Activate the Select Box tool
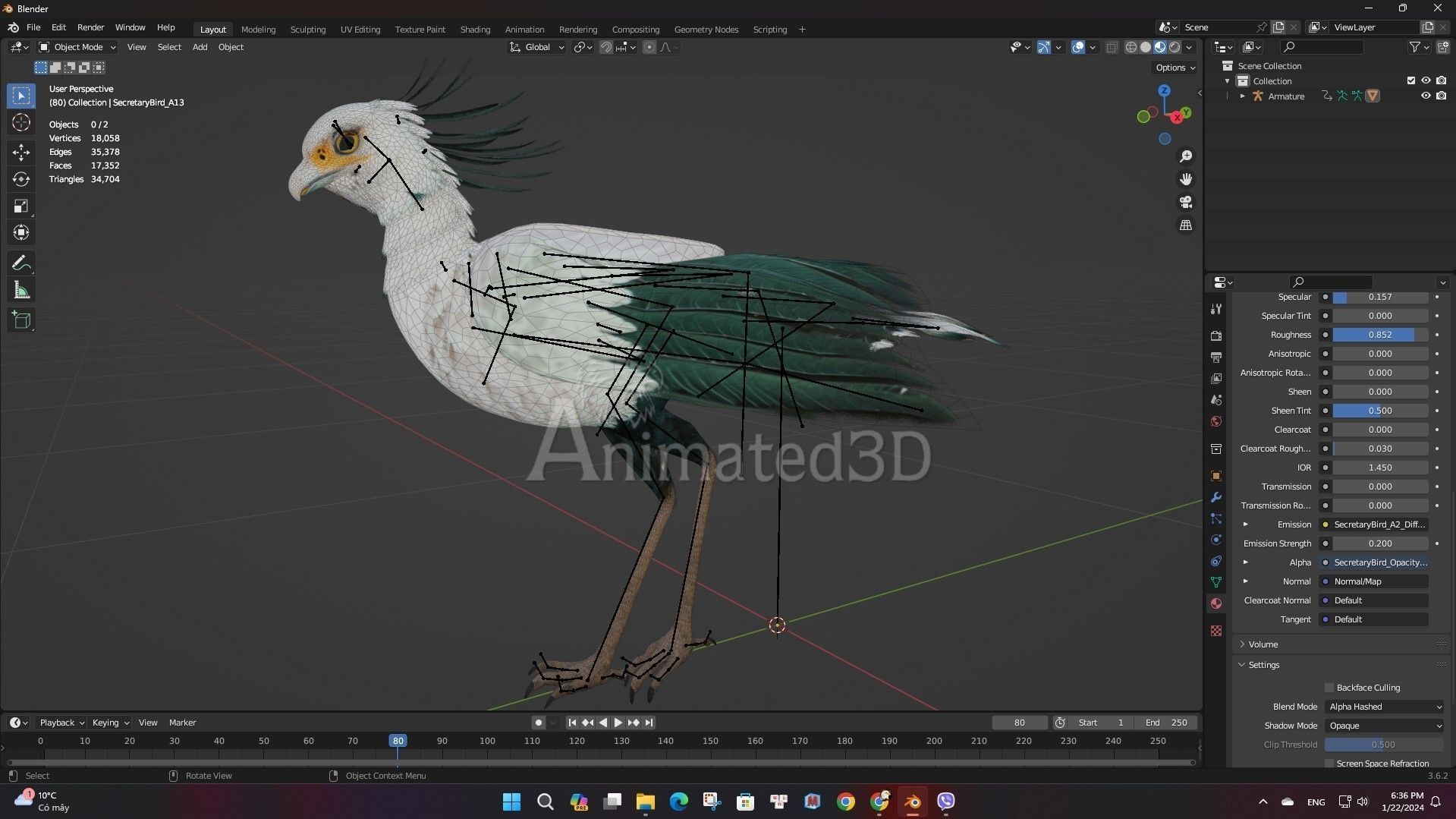The image size is (1456, 819). (21, 96)
